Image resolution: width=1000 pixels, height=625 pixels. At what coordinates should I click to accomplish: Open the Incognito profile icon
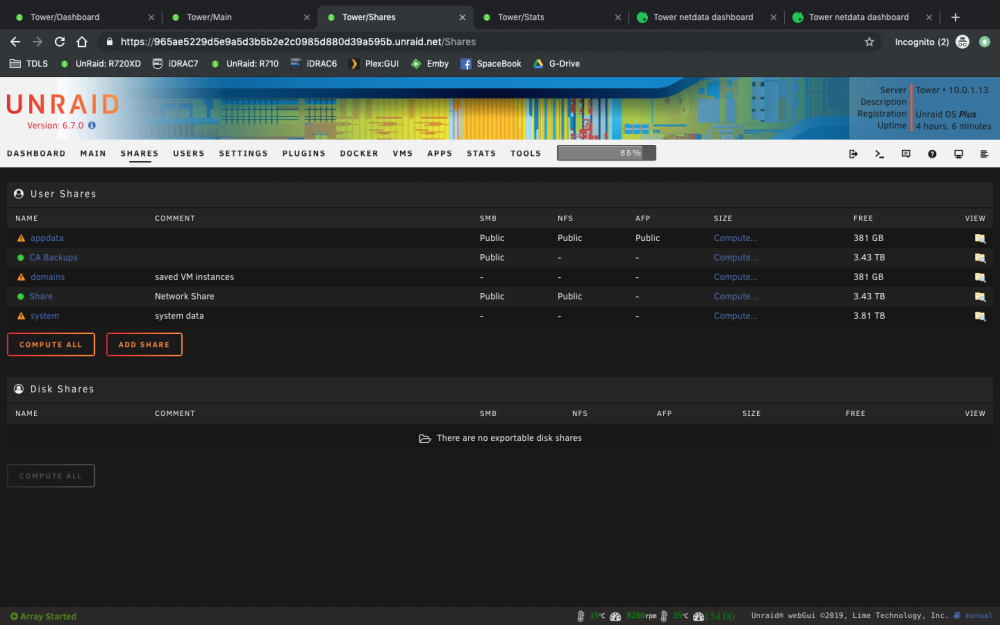coord(962,41)
